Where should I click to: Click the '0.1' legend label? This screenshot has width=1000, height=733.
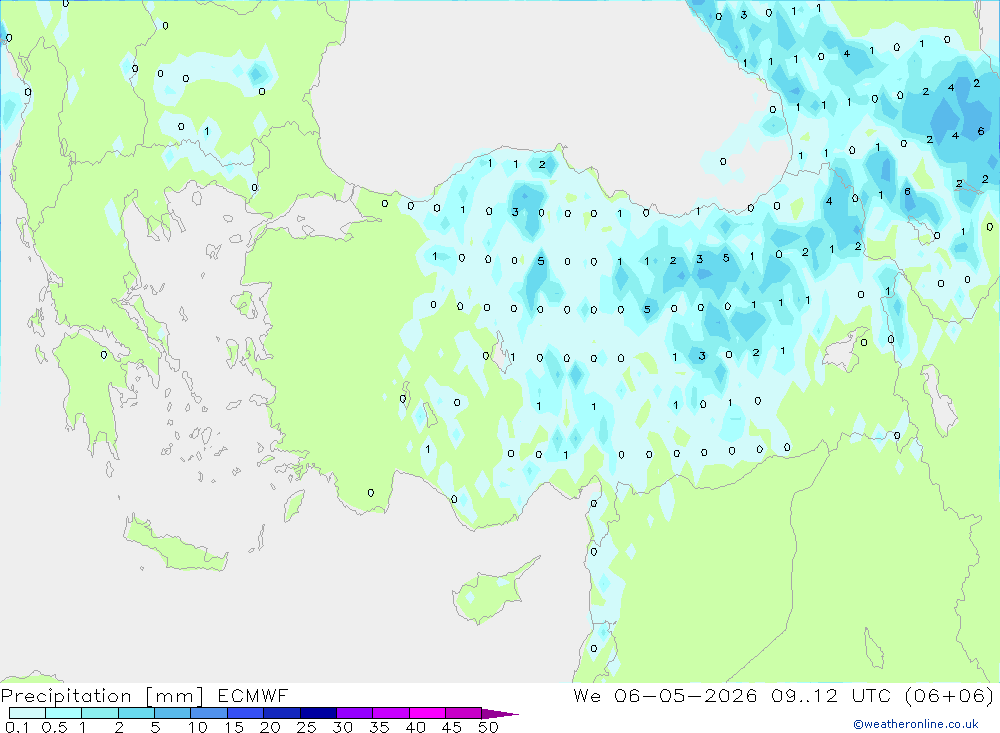click(18, 727)
